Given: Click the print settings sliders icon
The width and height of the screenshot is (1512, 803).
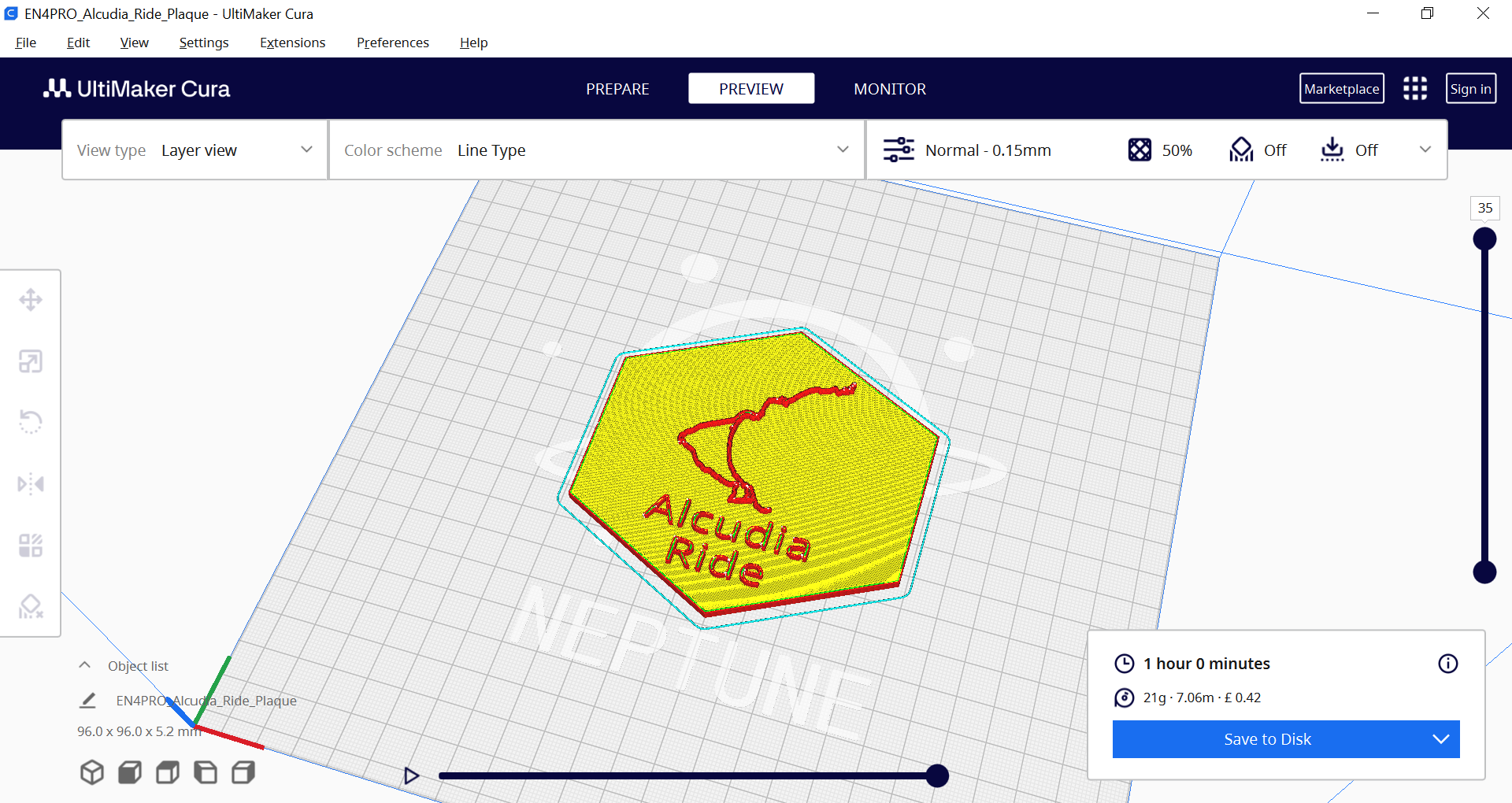Looking at the screenshot, I should (899, 150).
